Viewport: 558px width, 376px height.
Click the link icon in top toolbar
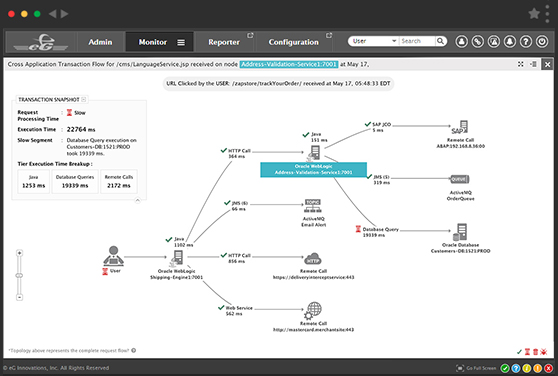coord(478,42)
